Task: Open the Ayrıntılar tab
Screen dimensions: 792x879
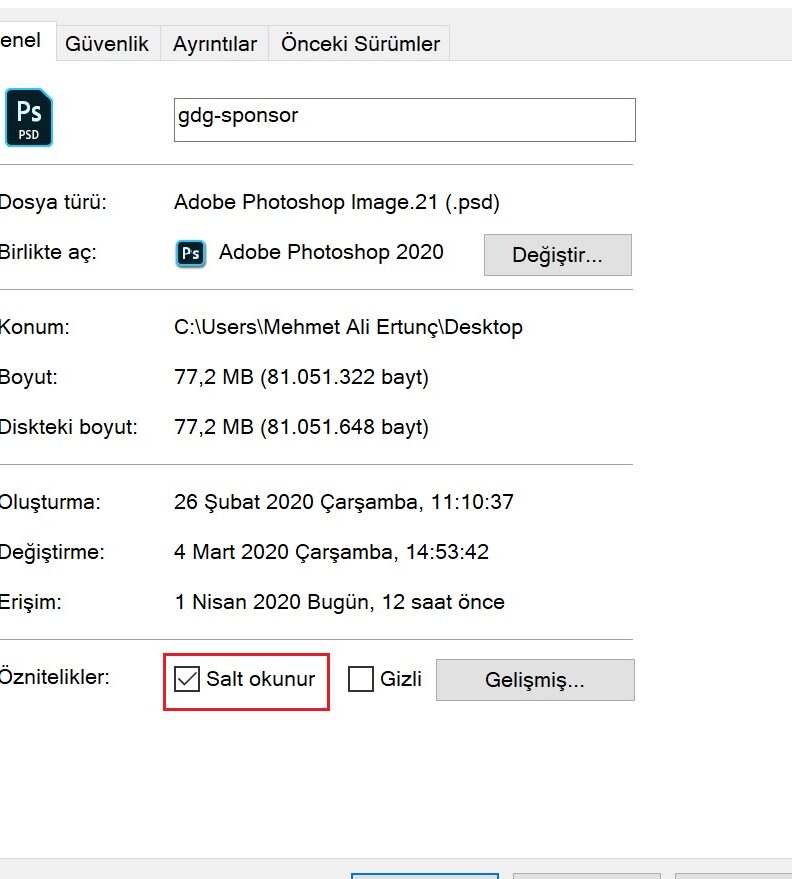Action: click(214, 44)
